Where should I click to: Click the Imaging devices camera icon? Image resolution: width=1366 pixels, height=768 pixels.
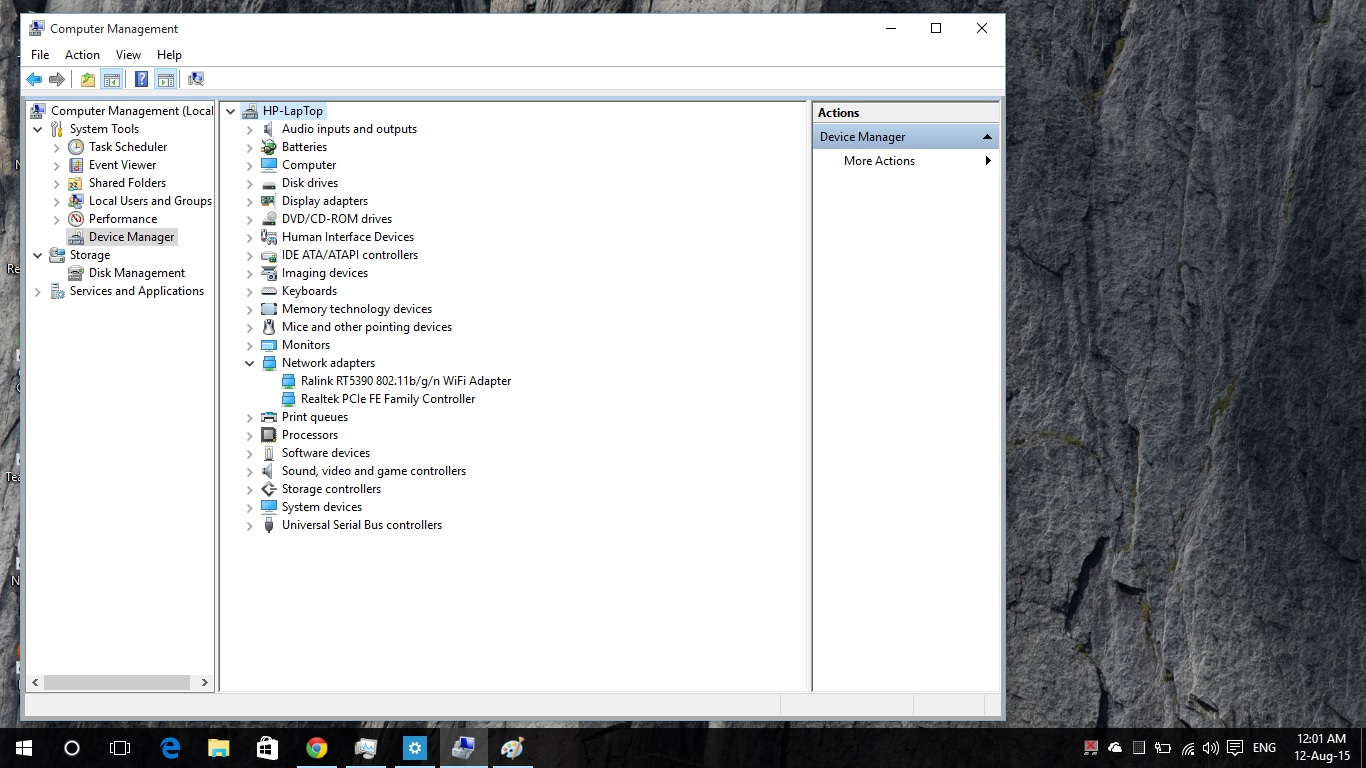point(268,273)
